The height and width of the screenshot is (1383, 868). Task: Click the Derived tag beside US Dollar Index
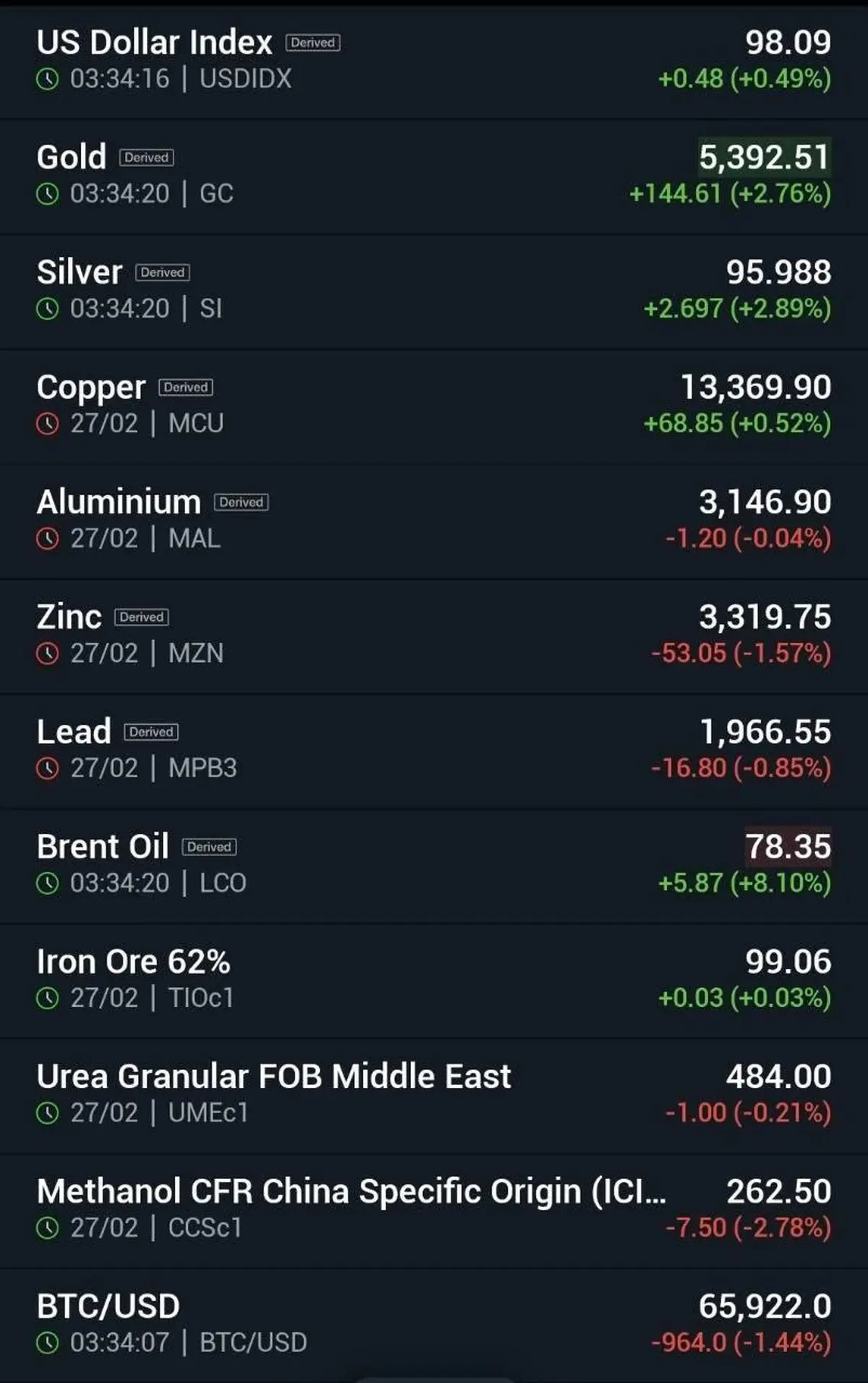(x=312, y=43)
